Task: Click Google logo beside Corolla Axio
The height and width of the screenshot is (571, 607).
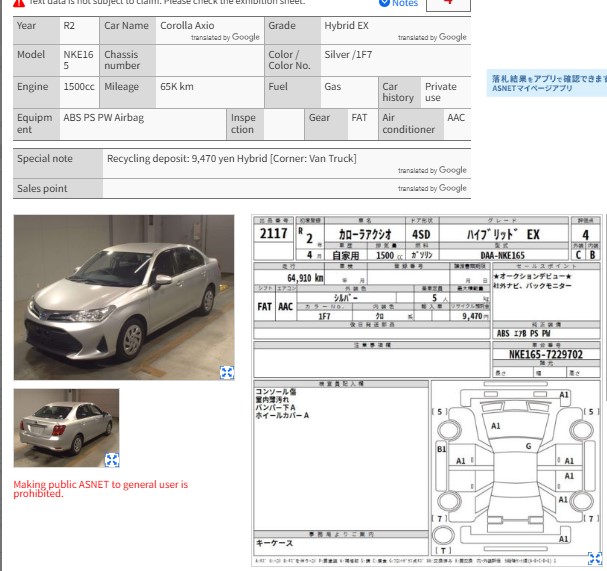Action: pyautogui.click(x=246, y=37)
